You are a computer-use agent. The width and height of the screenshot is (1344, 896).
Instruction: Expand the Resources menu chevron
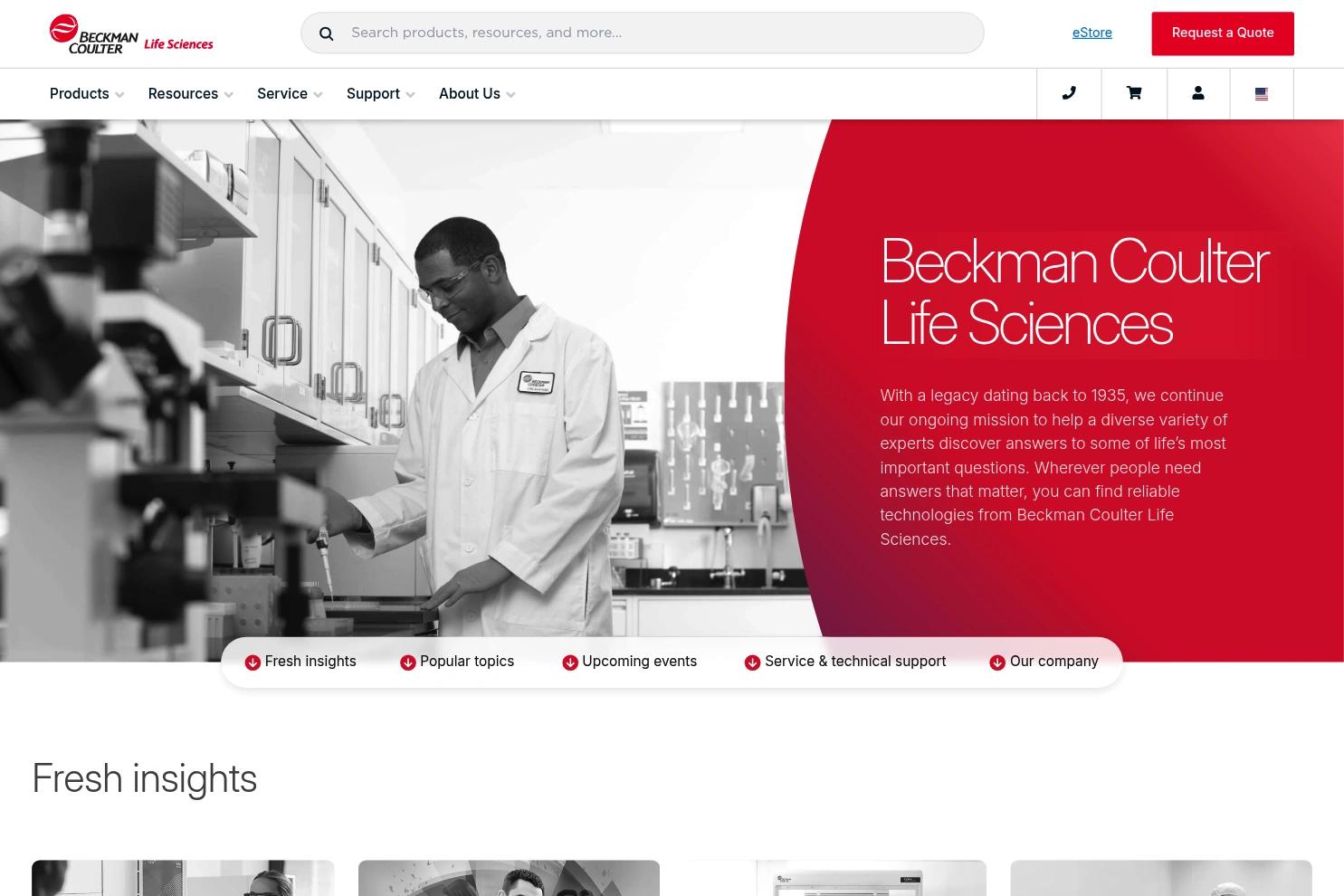(x=228, y=95)
